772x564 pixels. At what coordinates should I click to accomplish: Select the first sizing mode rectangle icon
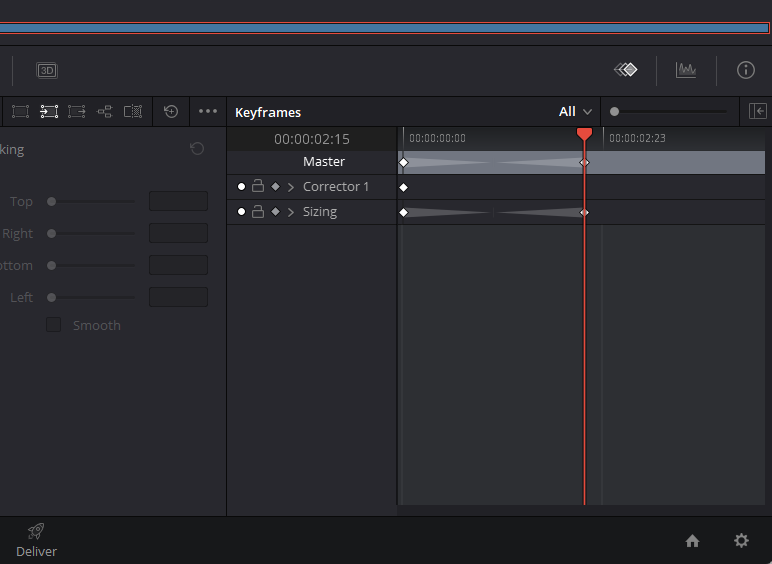tap(20, 112)
